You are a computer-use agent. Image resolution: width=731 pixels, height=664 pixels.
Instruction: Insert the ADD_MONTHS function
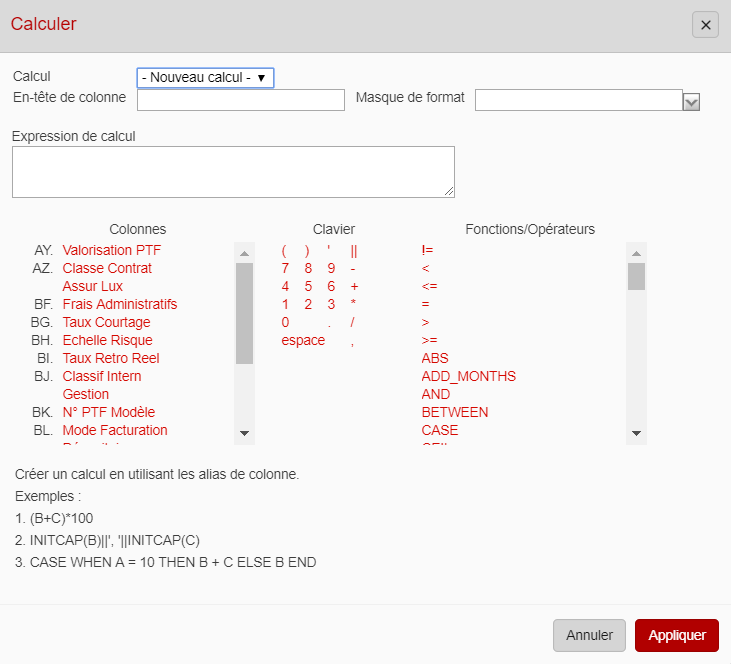[x=468, y=376]
